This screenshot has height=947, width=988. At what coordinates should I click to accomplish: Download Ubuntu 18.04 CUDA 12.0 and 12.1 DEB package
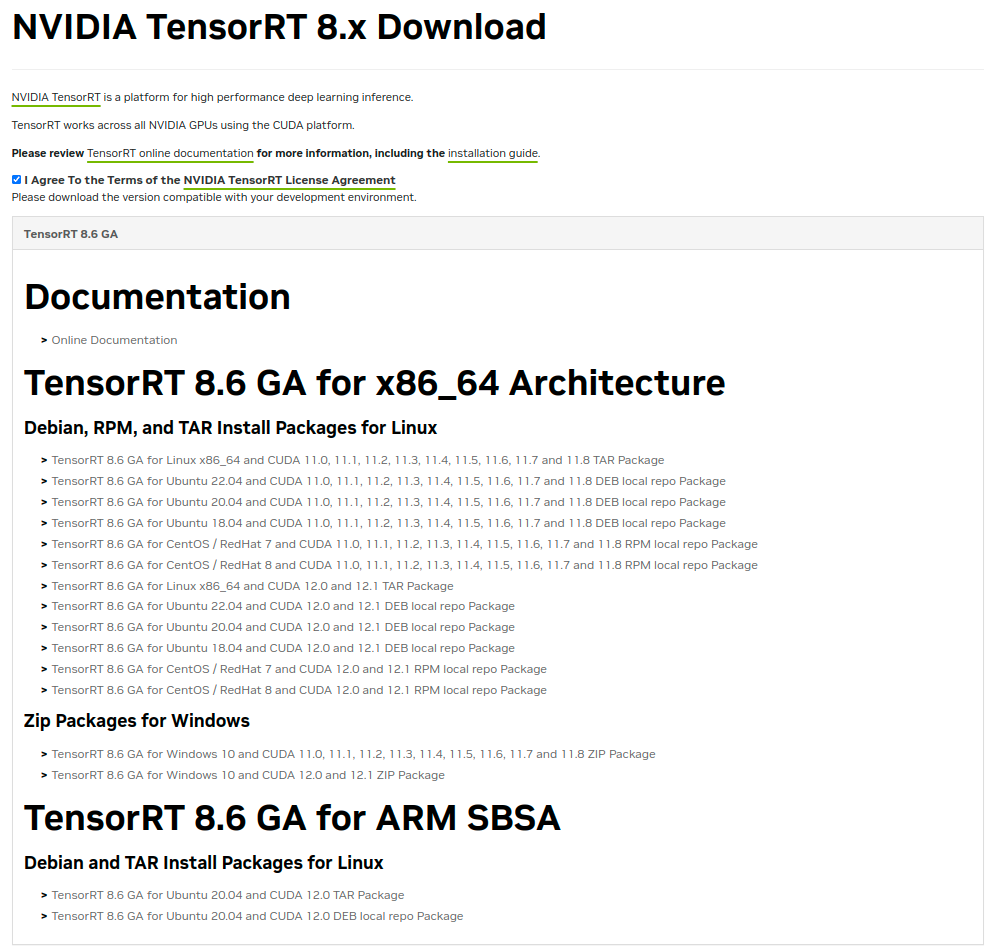point(283,648)
